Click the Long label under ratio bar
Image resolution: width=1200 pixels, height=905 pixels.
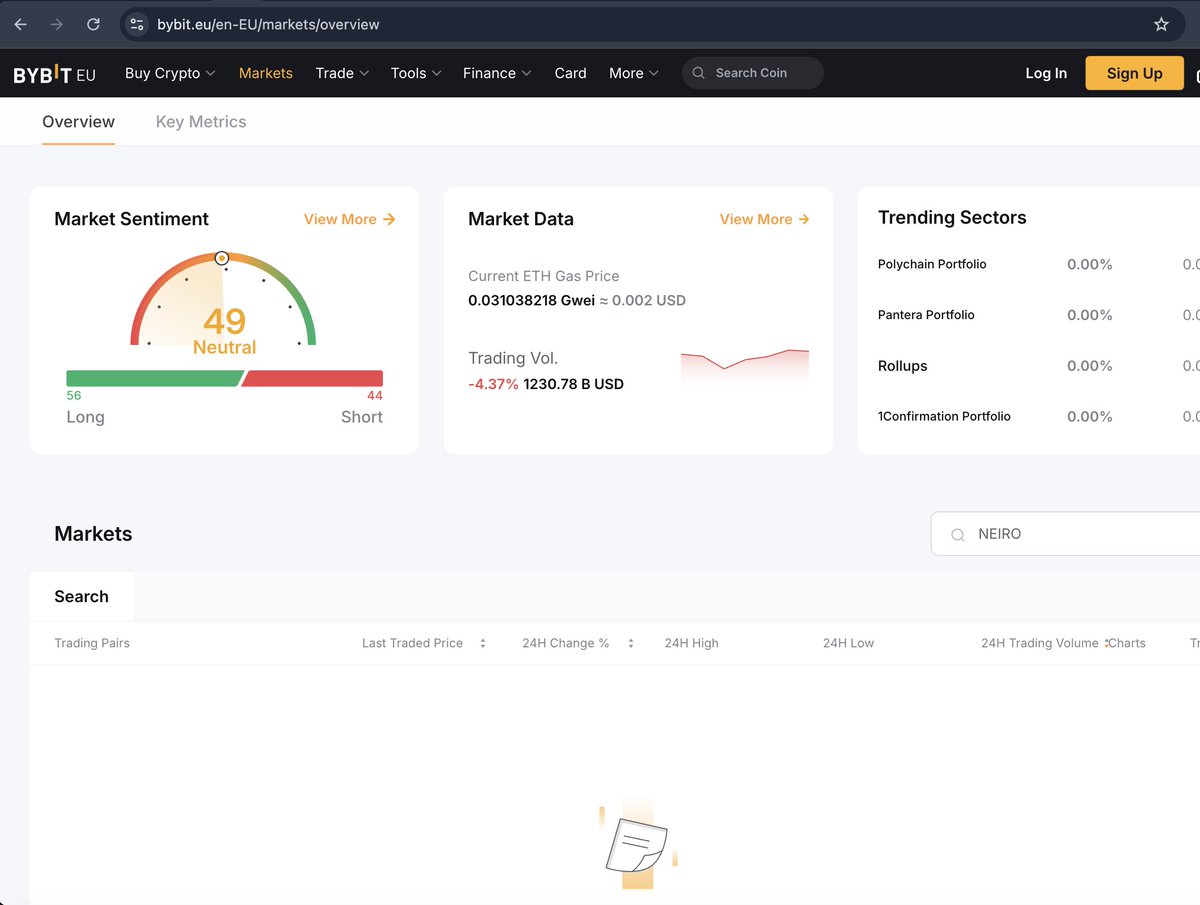[85, 417]
